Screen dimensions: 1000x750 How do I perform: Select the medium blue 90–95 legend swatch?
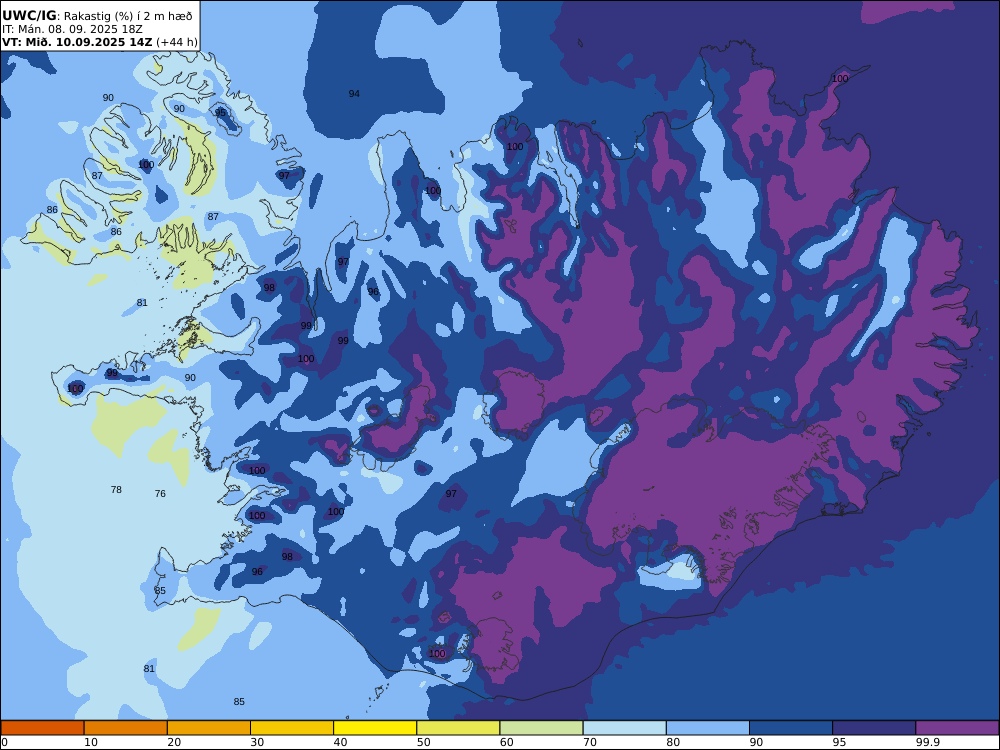[x=791, y=728]
